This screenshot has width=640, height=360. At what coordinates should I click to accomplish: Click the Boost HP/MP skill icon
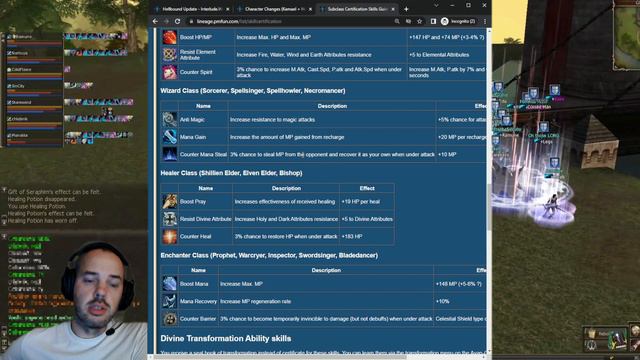tap(170, 37)
